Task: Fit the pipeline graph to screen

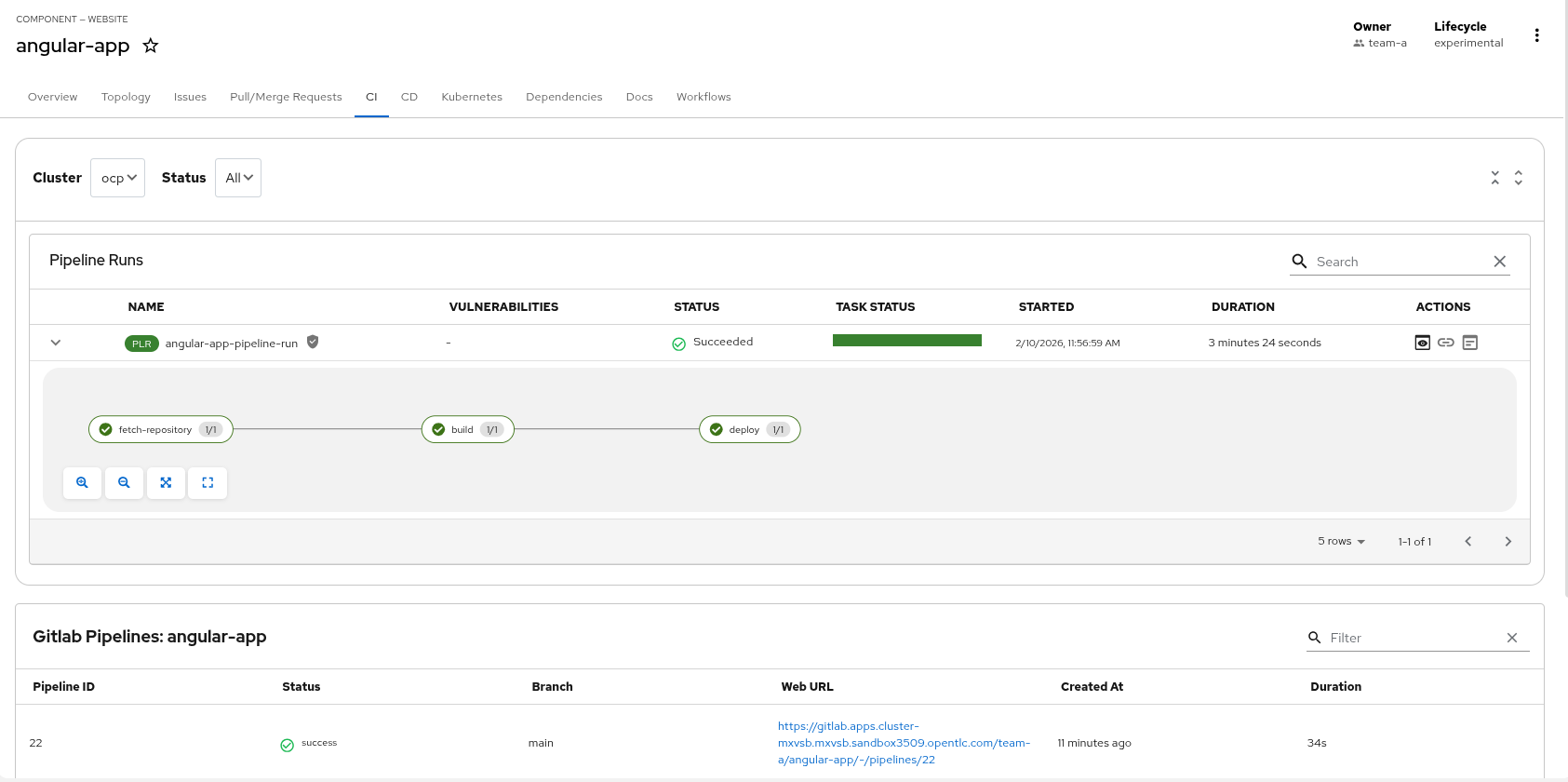Action: (x=166, y=482)
